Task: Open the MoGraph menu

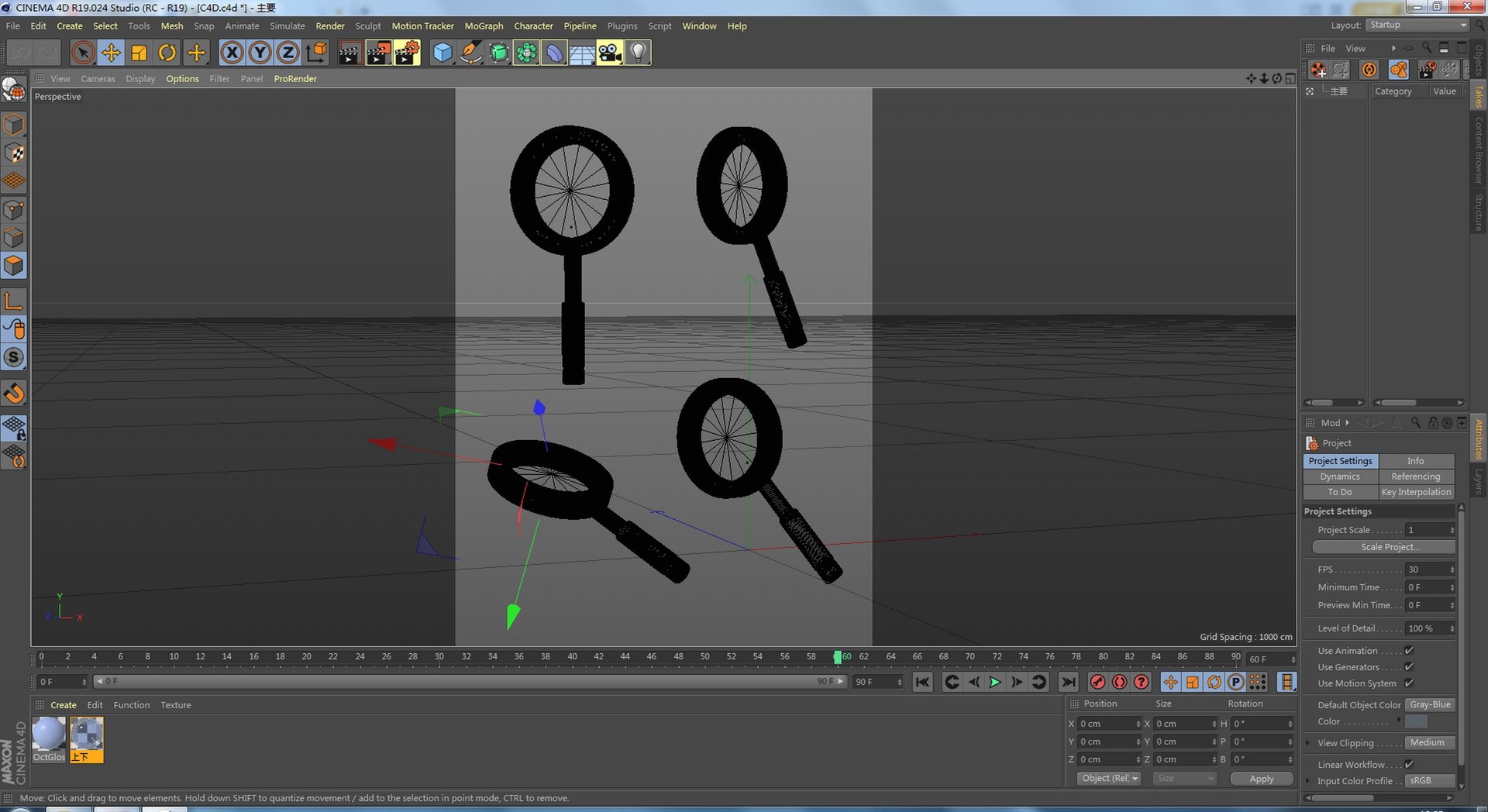Action: (x=484, y=26)
